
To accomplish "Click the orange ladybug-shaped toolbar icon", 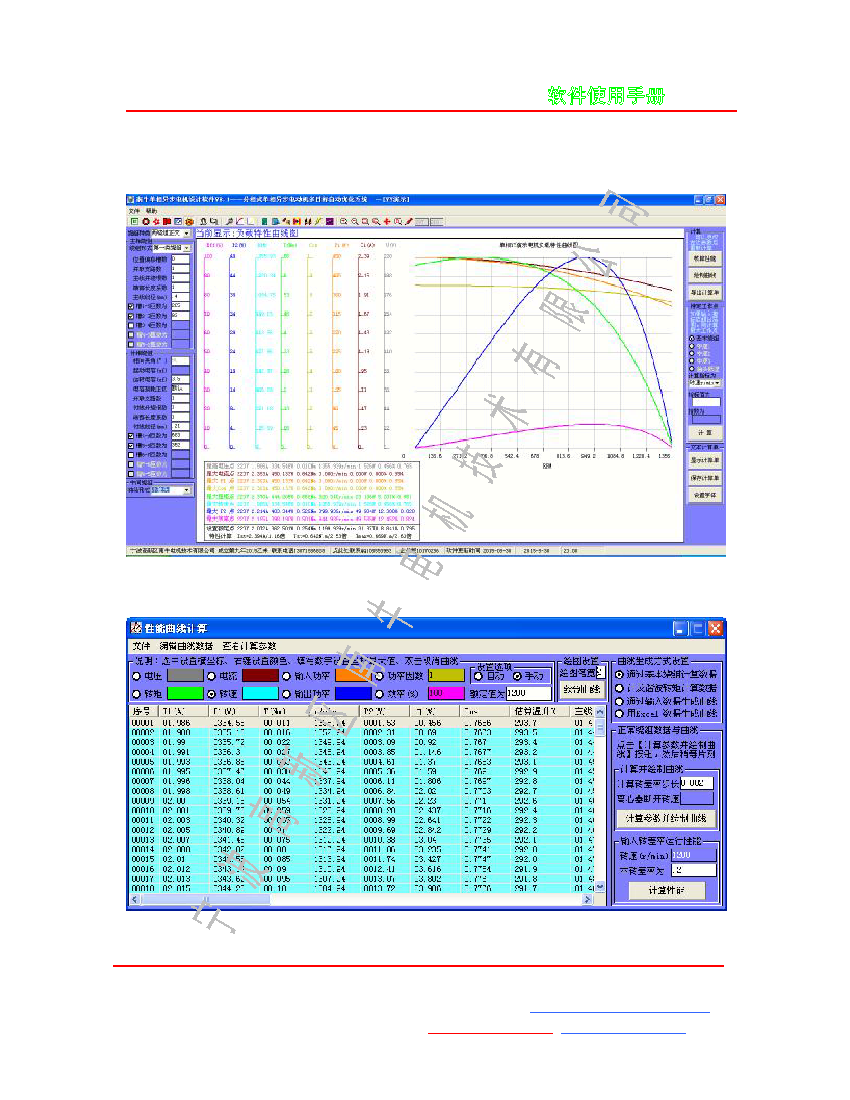I will (x=189, y=222).
